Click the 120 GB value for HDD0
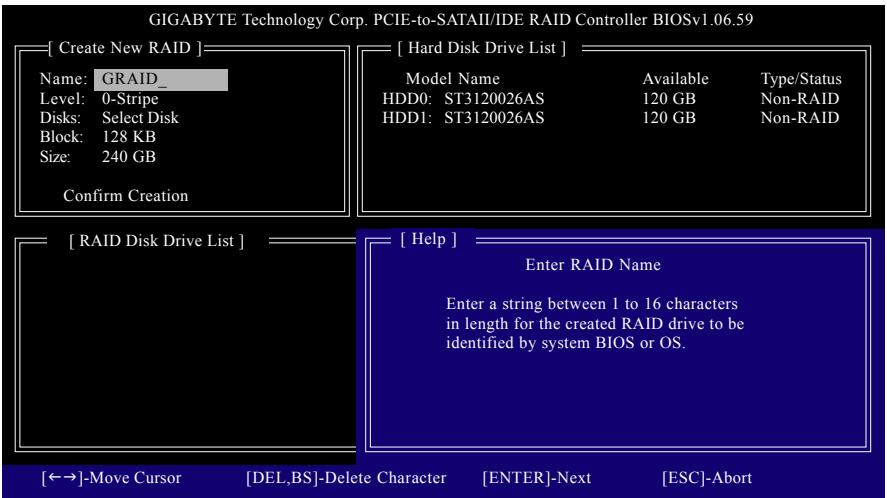887x498 pixels. 669,98
